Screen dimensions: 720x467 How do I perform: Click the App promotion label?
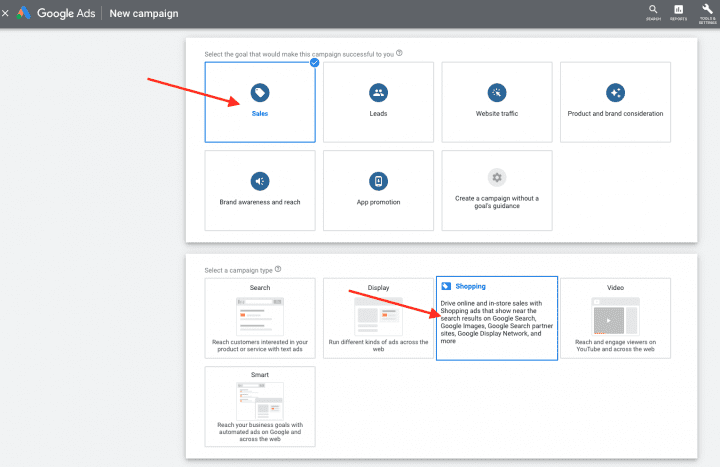click(x=378, y=202)
